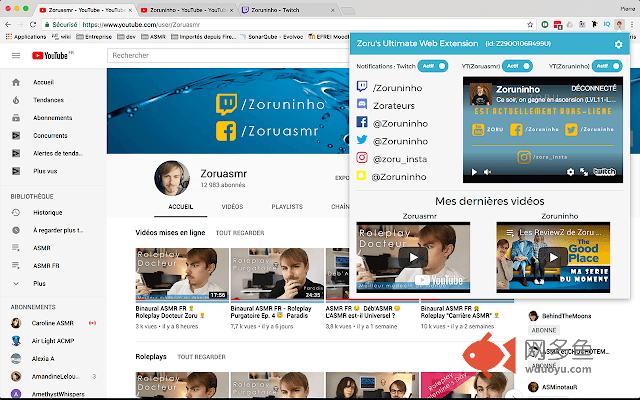
Task: Toggle YT(Zoruninho) notifications switch
Action: [x=607, y=66]
